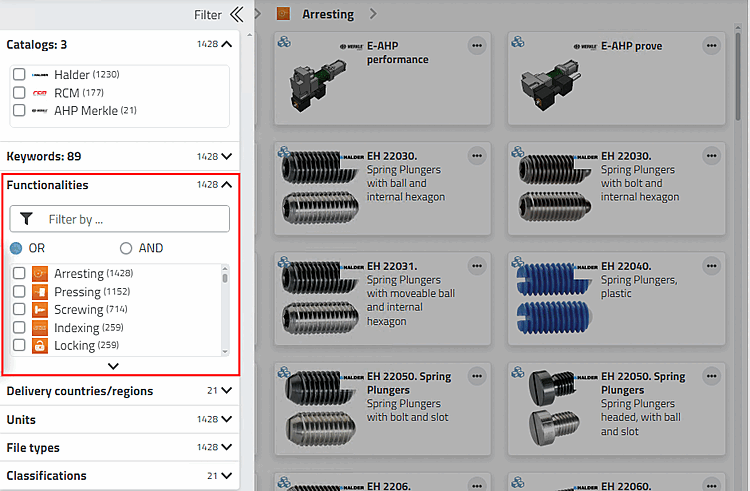Expand the Keywords section

[x=227, y=156]
